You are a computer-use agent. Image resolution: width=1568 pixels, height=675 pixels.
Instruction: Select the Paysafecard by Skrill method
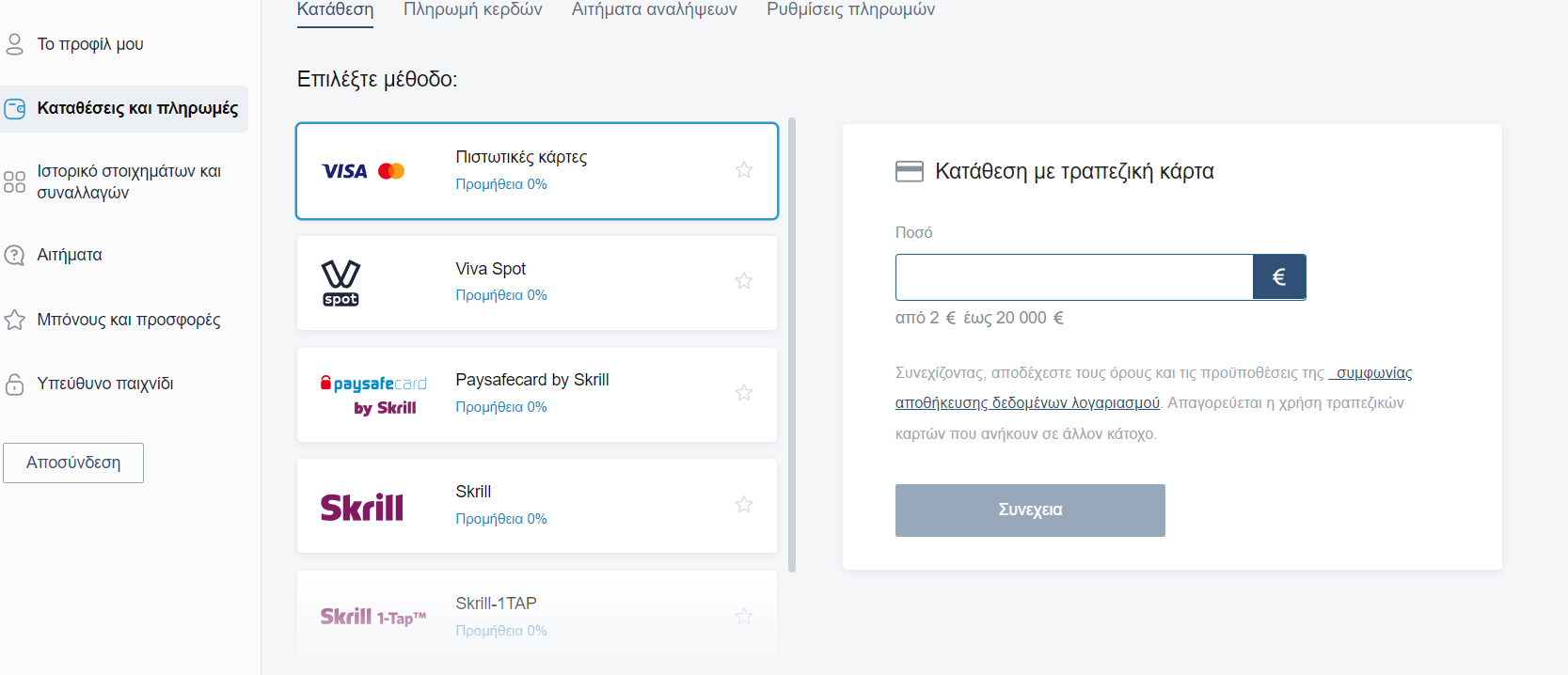[x=537, y=395]
